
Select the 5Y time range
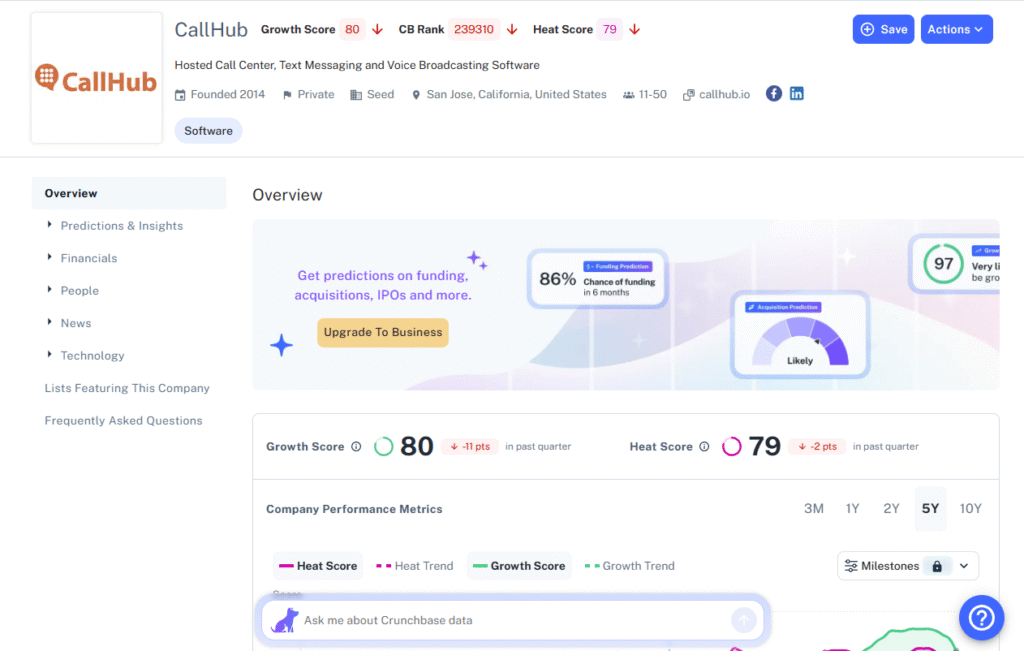click(930, 509)
